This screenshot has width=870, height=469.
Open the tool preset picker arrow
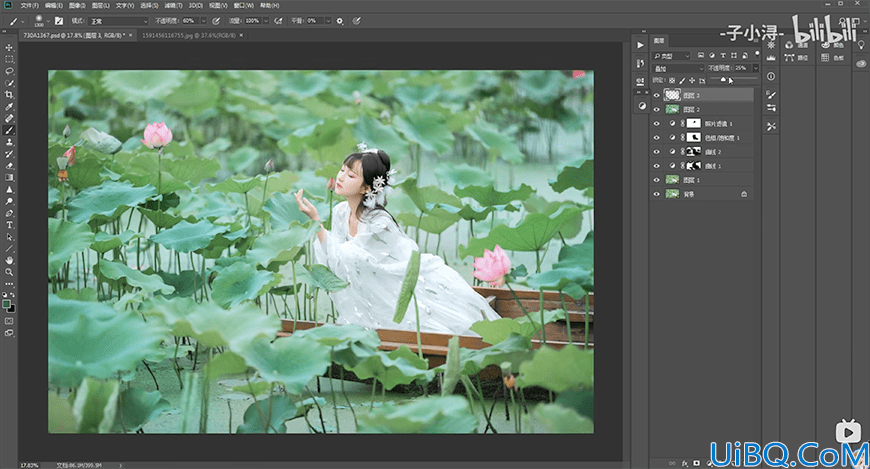[x=22, y=21]
